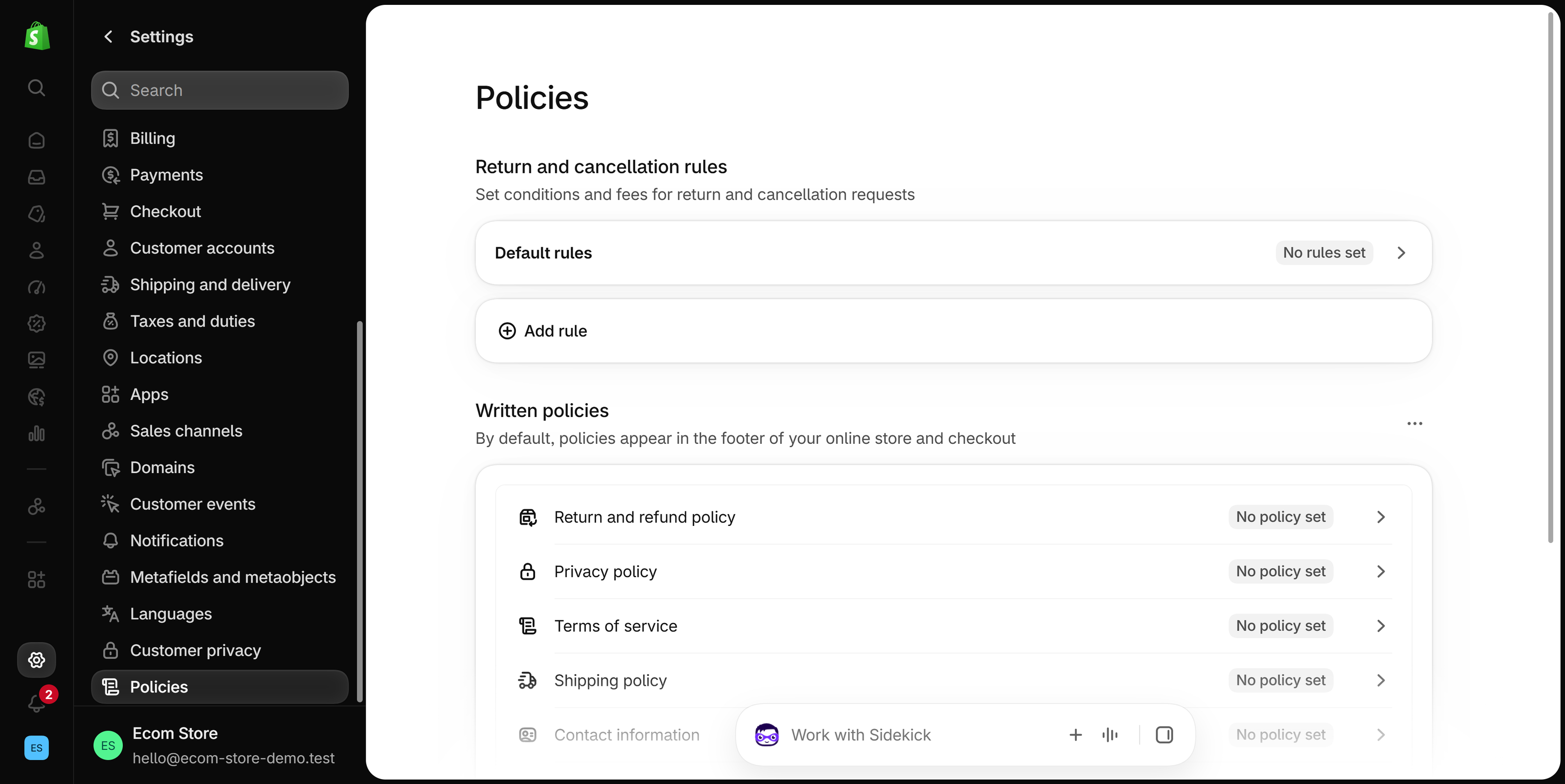Open Privacy policy row chevron
This screenshot has width=1565, height=784.
[x=1381, y=571]
